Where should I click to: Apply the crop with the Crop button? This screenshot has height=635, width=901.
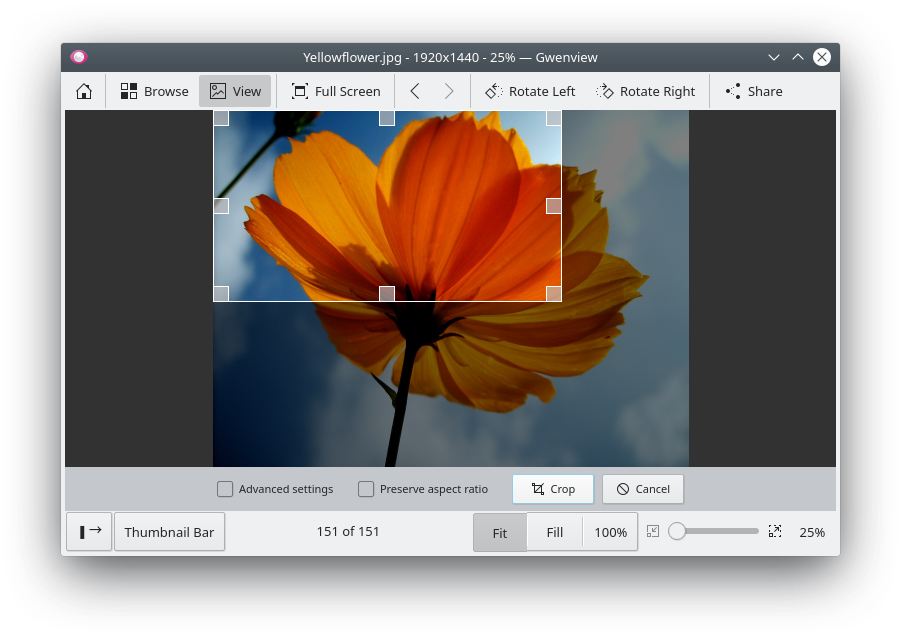pyautogui.click(x=553, y=489)
